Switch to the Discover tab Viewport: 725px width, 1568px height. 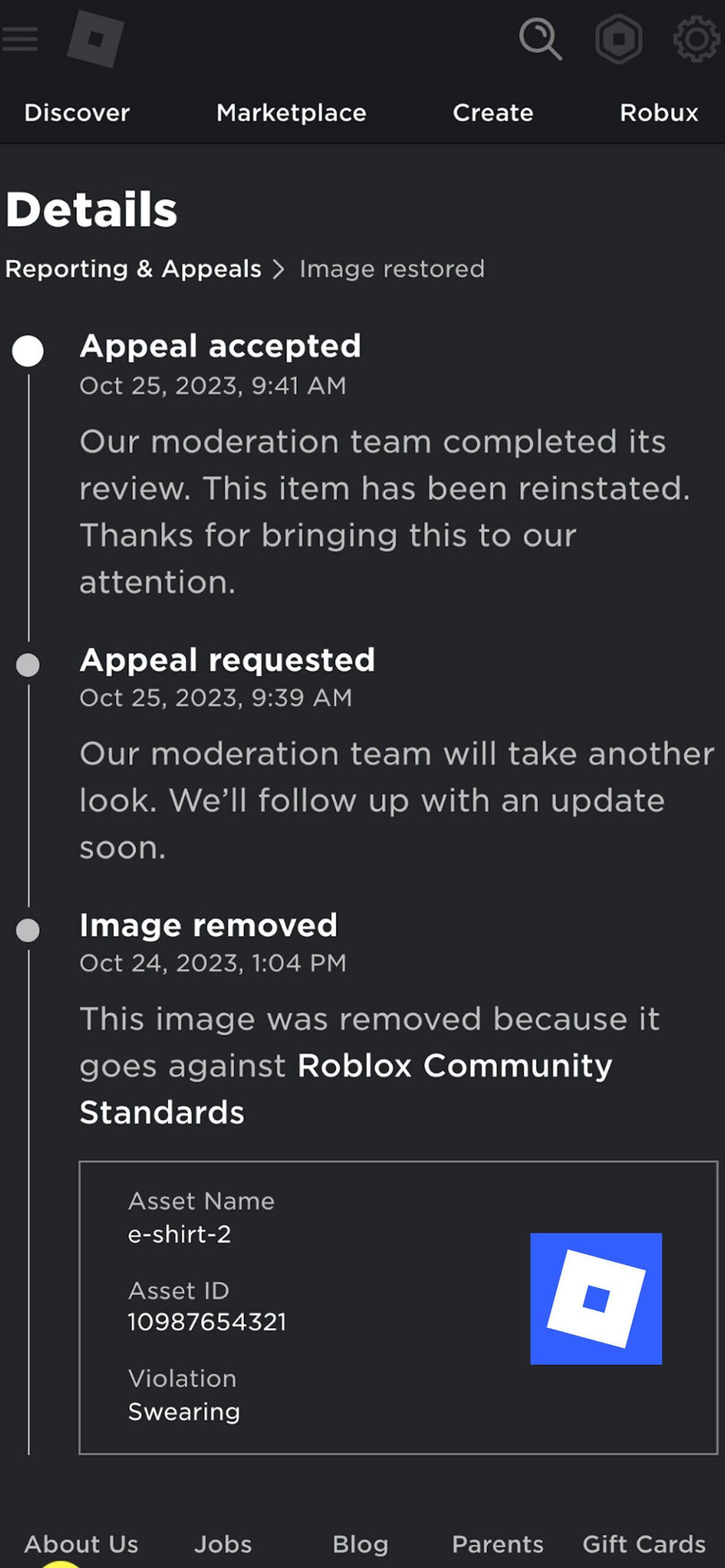(x=77, y=113)
